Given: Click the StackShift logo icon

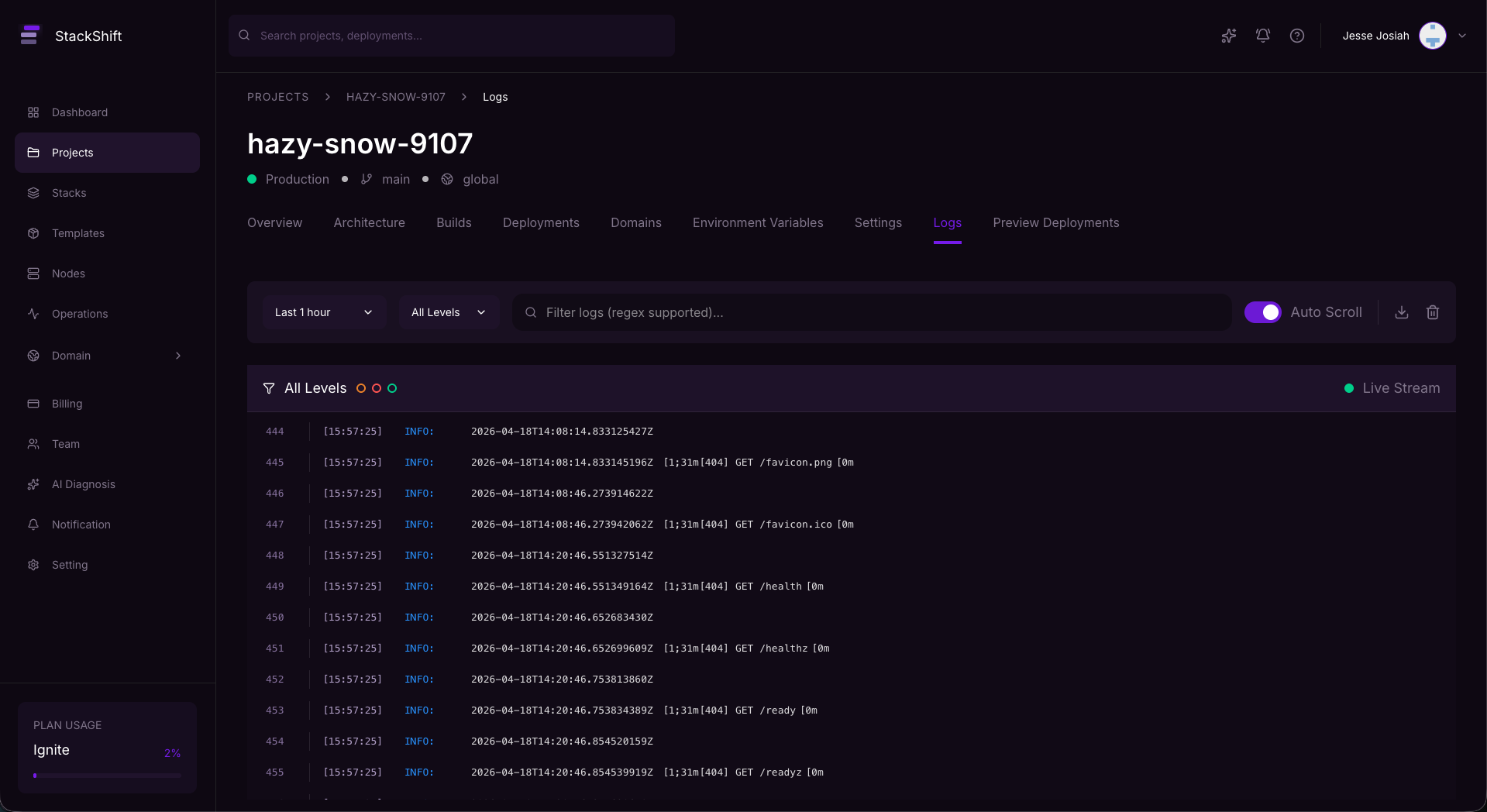Looking at the screenshot, I should tap(29, 36).
